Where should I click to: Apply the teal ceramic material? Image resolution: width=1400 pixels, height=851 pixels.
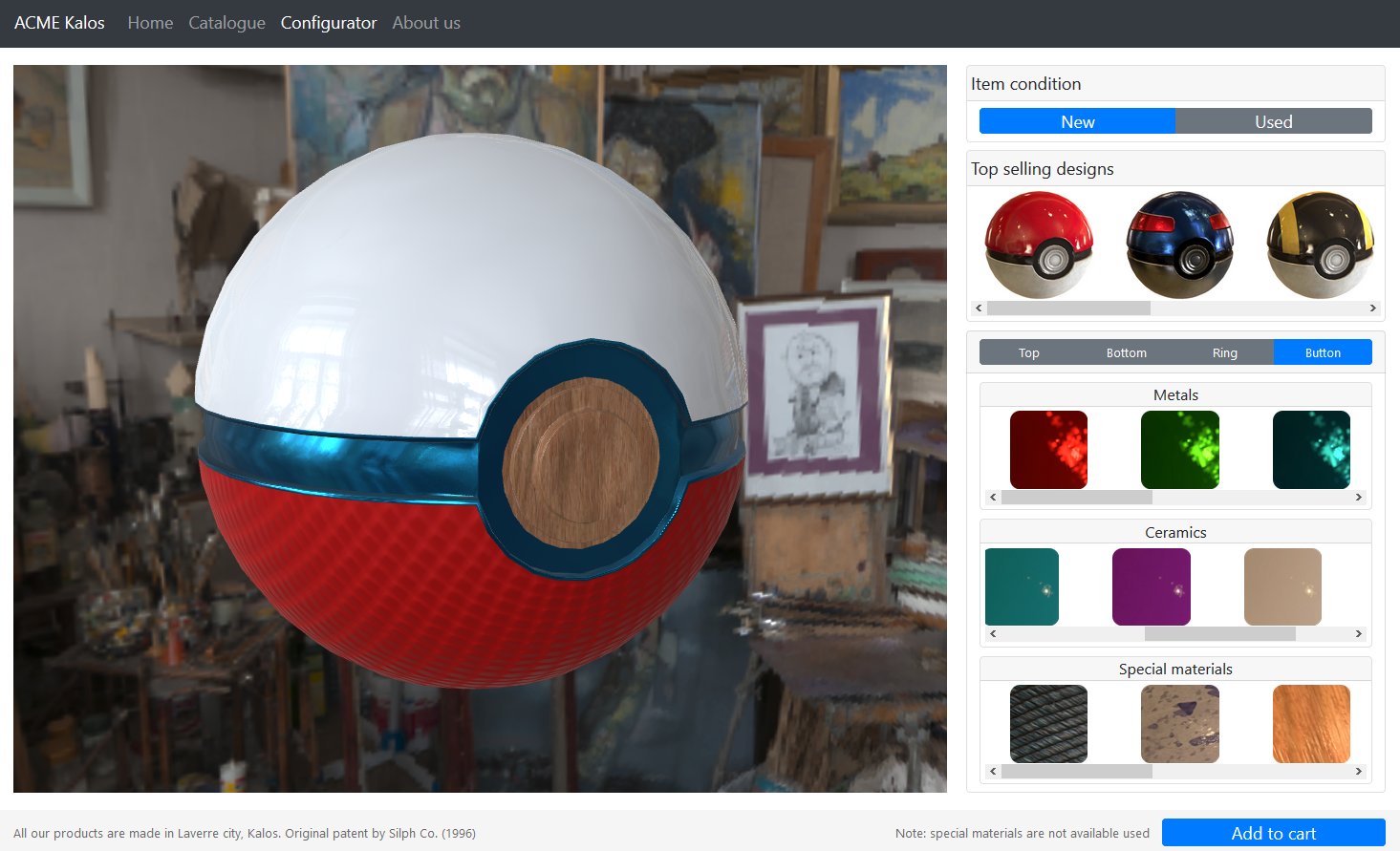[x=1022, y=586]
